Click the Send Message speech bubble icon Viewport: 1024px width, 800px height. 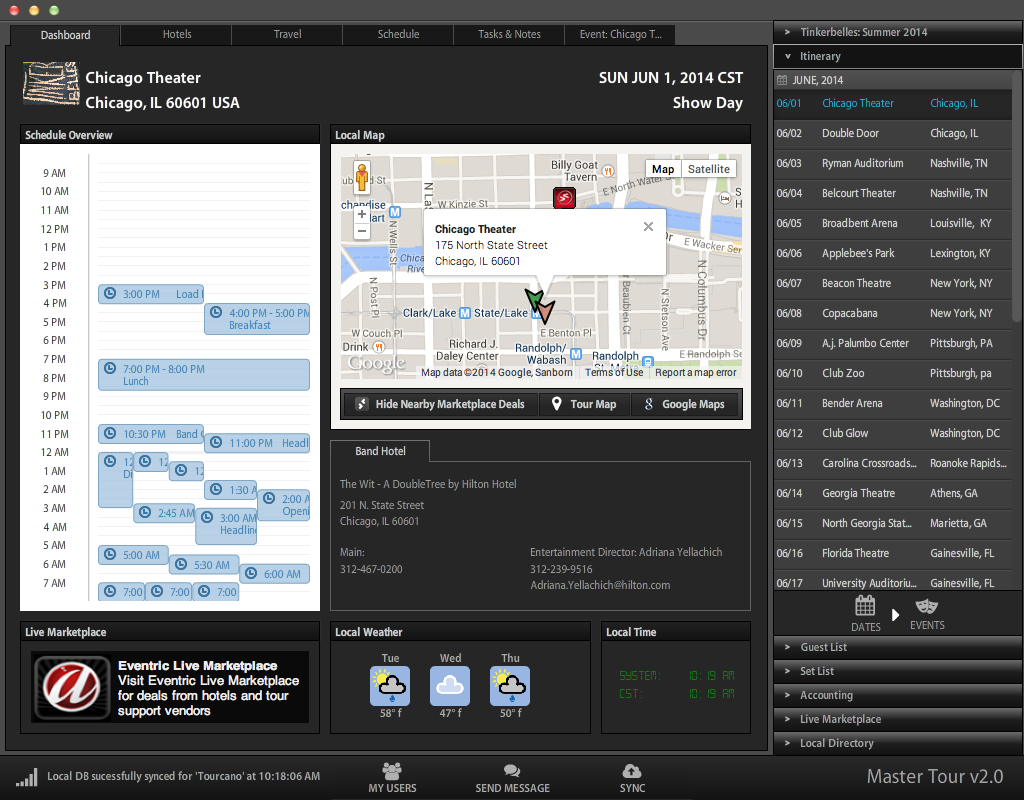click(512, 771)
